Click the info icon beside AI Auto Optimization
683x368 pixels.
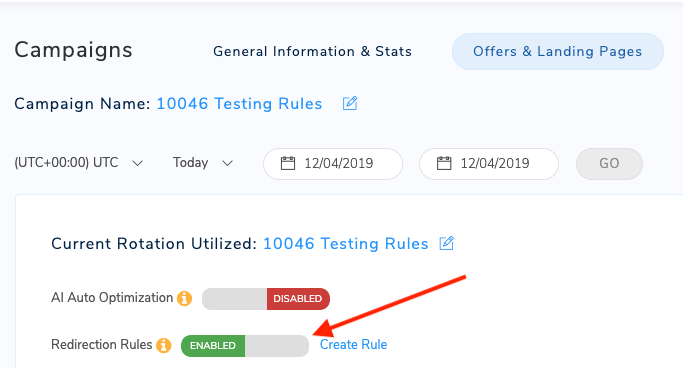184,298
